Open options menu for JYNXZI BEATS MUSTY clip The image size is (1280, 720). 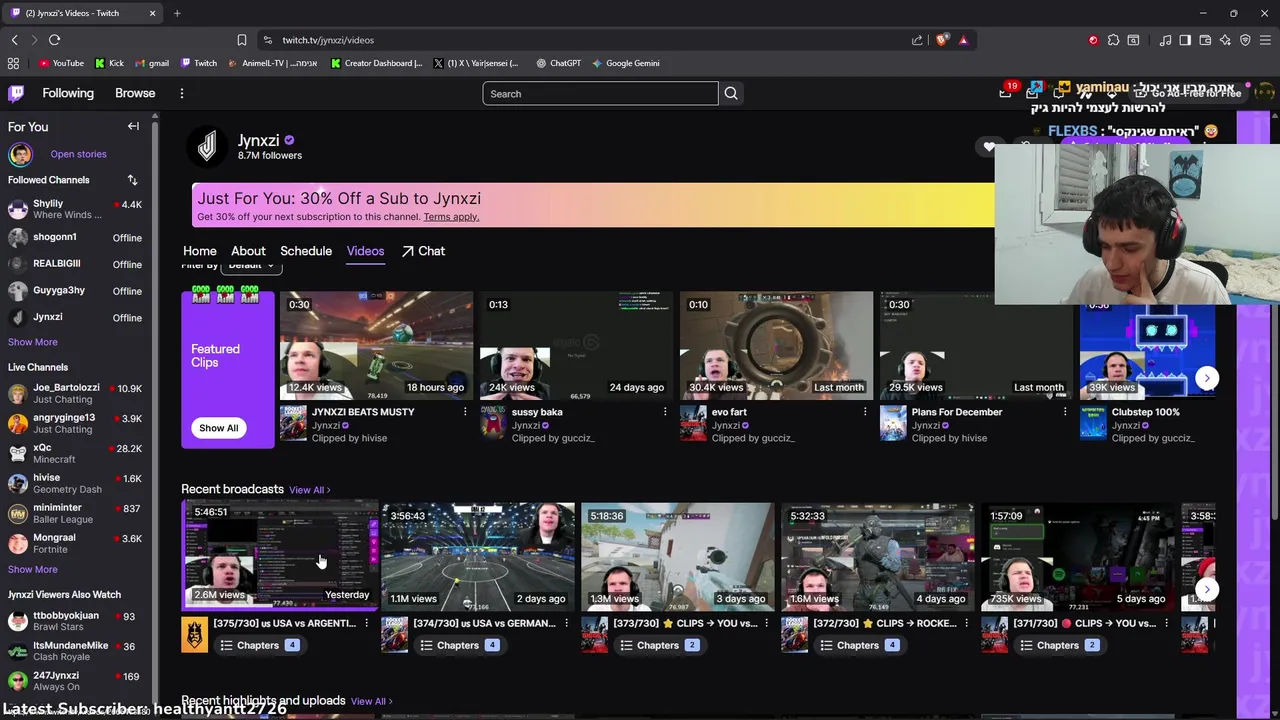coord(465,412)
